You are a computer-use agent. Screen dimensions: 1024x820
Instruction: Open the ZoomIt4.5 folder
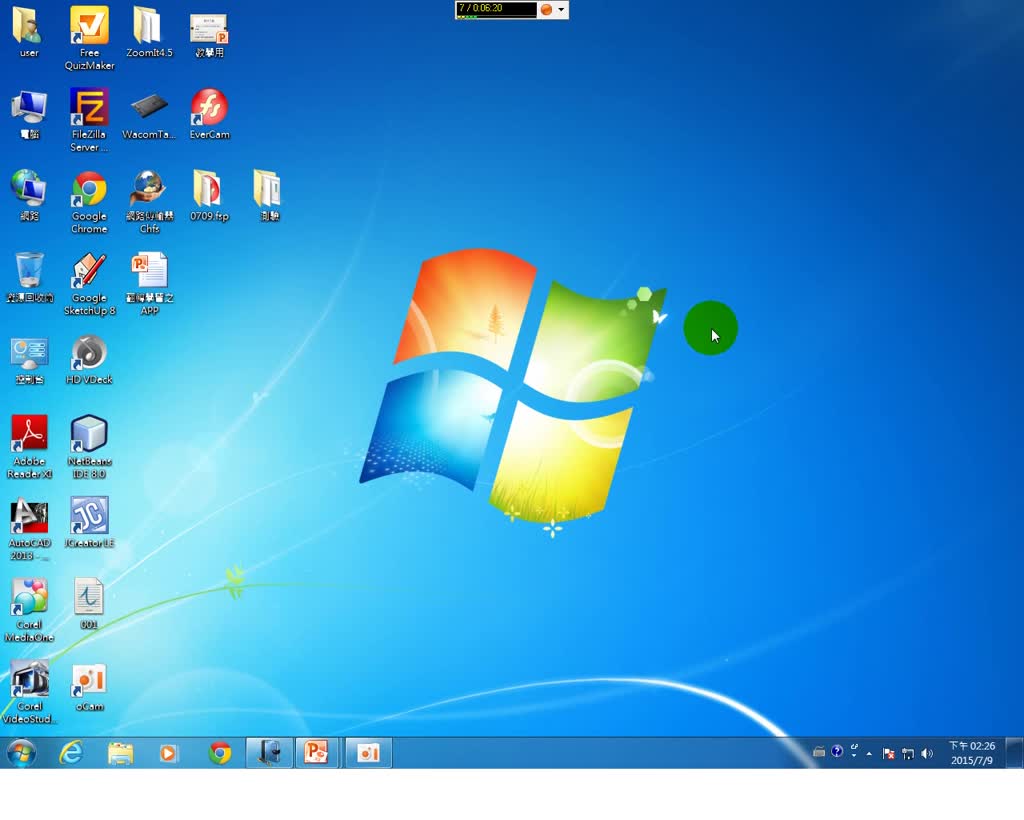pos(149,33)
